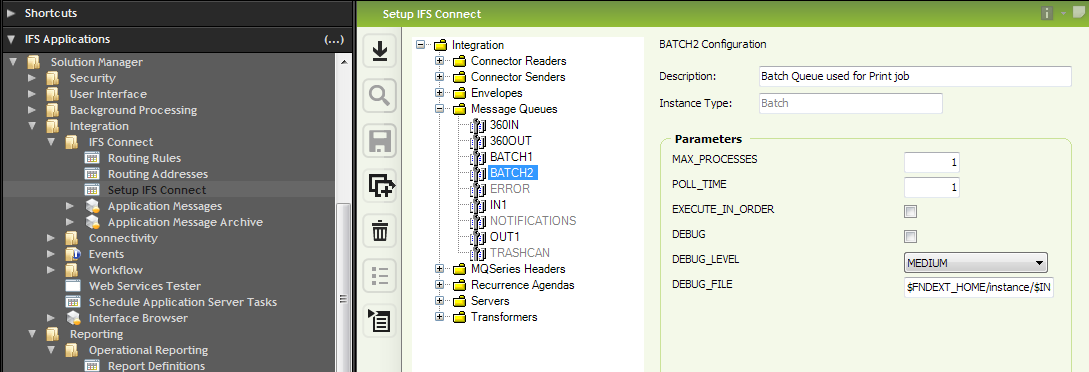Expand the Connector Readers tree node
This screenshot has height=372, width=1089.
(439, 61)
